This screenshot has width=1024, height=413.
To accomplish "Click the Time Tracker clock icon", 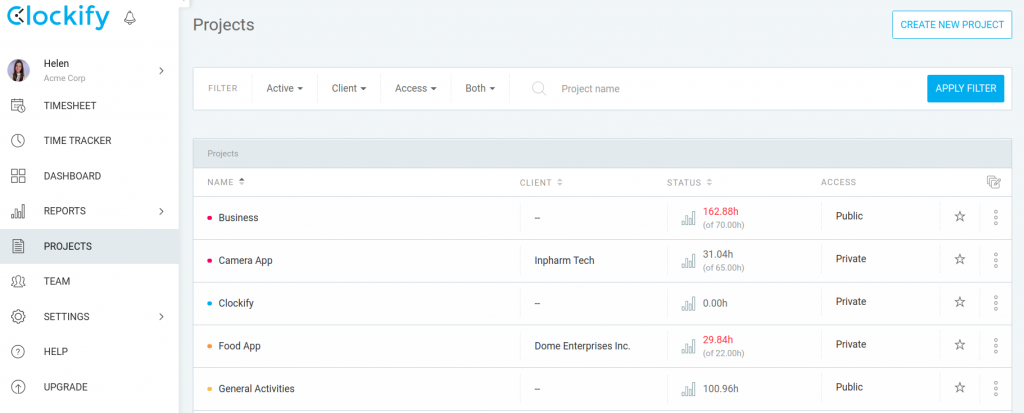I will [x=18, y=140].
